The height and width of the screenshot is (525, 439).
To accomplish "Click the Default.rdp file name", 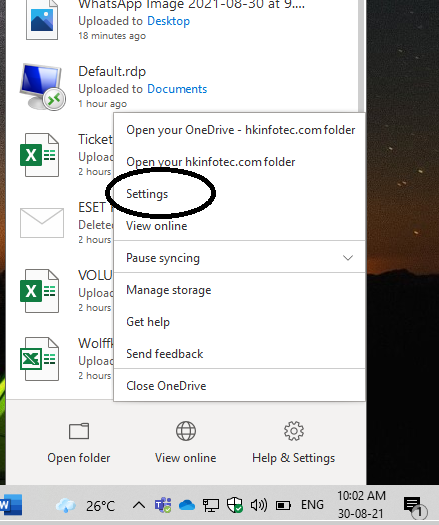I will coord(112,71).
